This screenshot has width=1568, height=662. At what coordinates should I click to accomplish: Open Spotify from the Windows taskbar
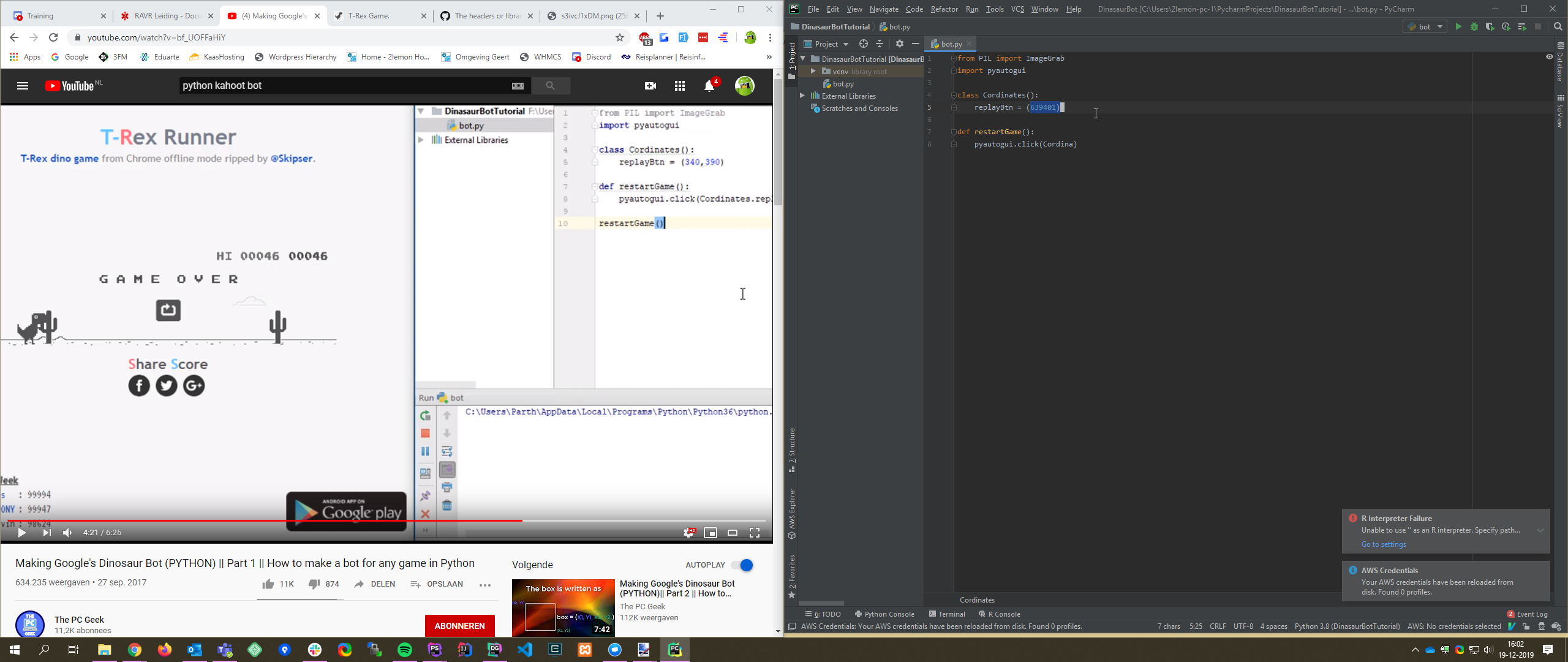pyautogui.click(x=405, y=650)
